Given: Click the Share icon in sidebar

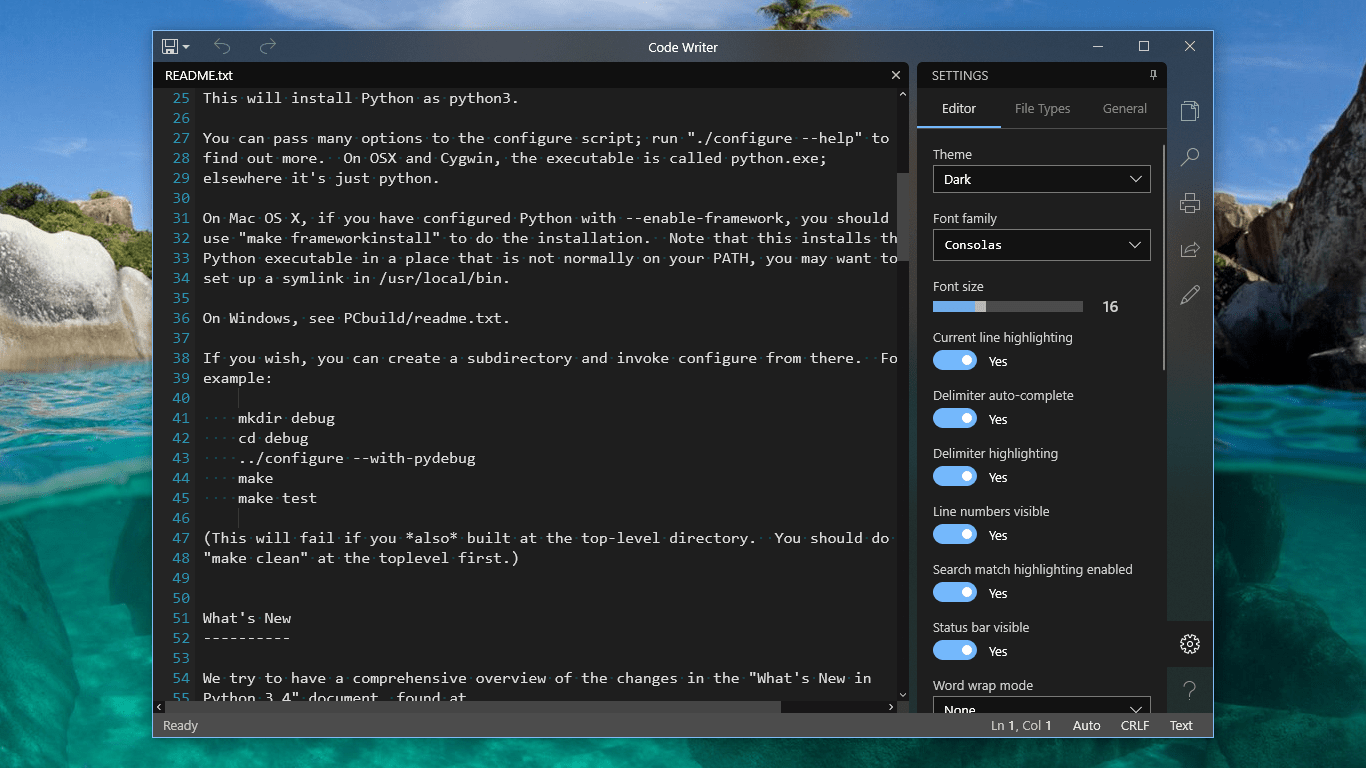Looking at the screenshot, I should pyautogui.click(x=1189, y=249).
